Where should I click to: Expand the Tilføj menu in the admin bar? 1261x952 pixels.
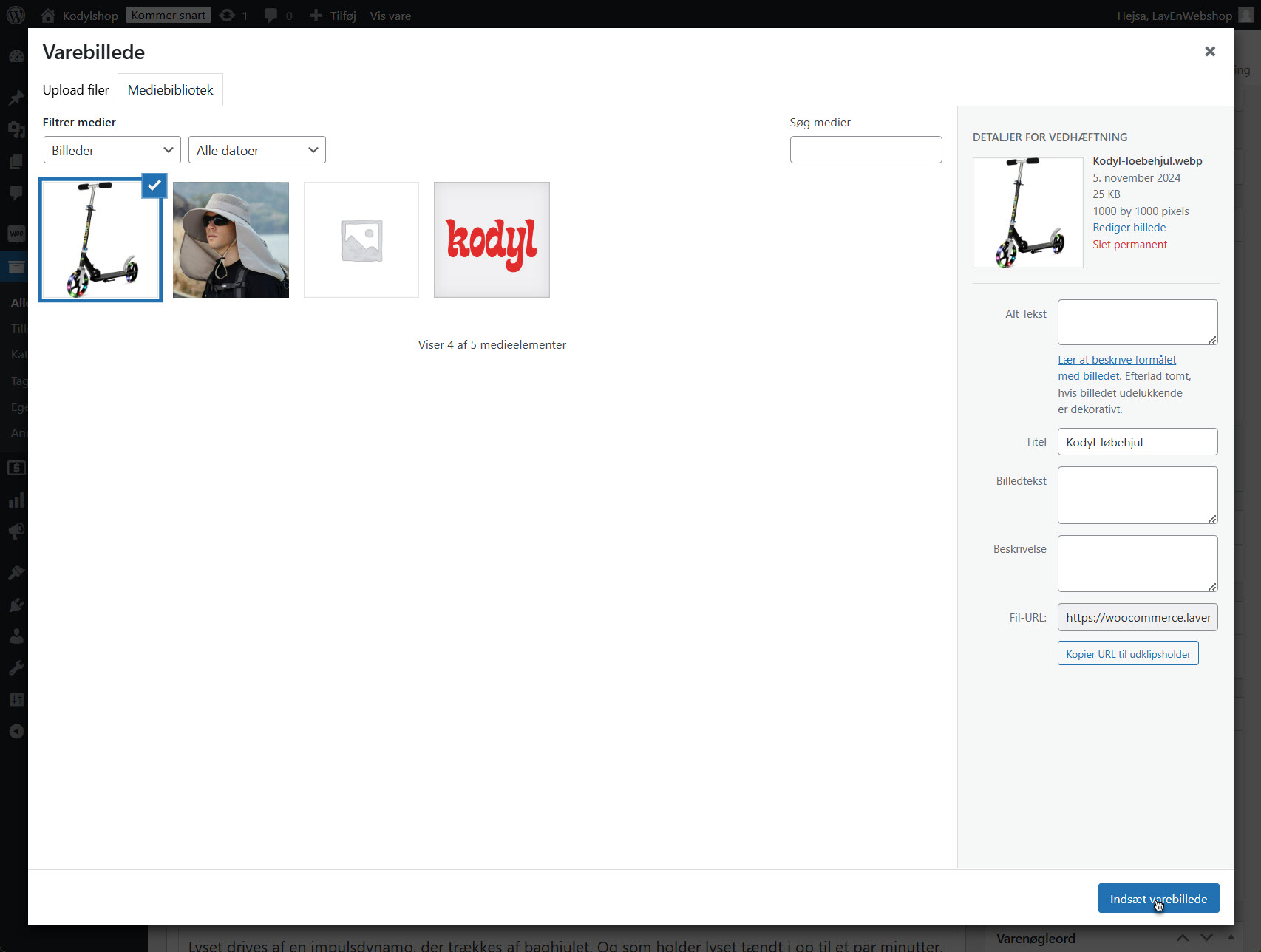coord(332,15)
